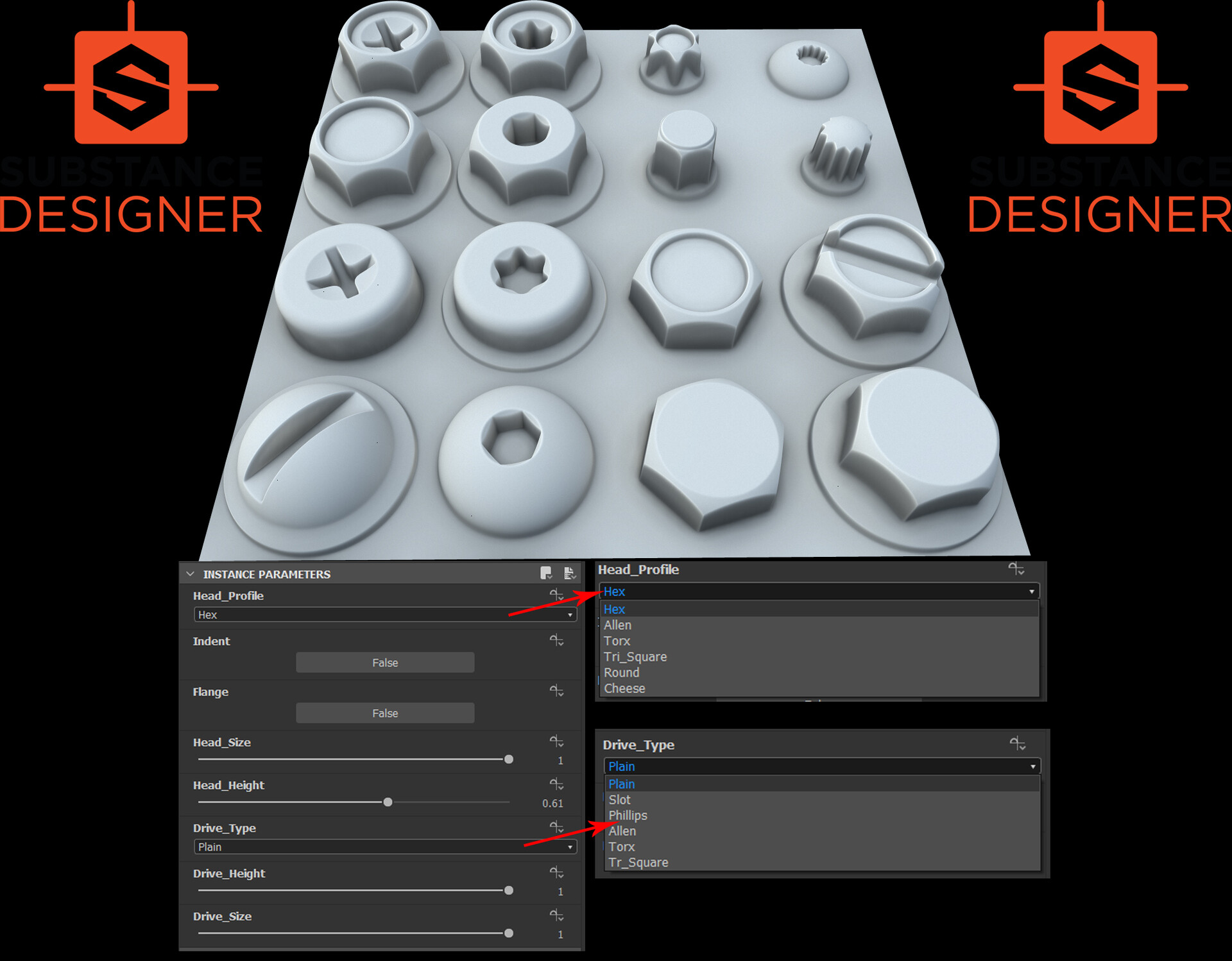Click the Head_Height slider handle

point(388,802)
